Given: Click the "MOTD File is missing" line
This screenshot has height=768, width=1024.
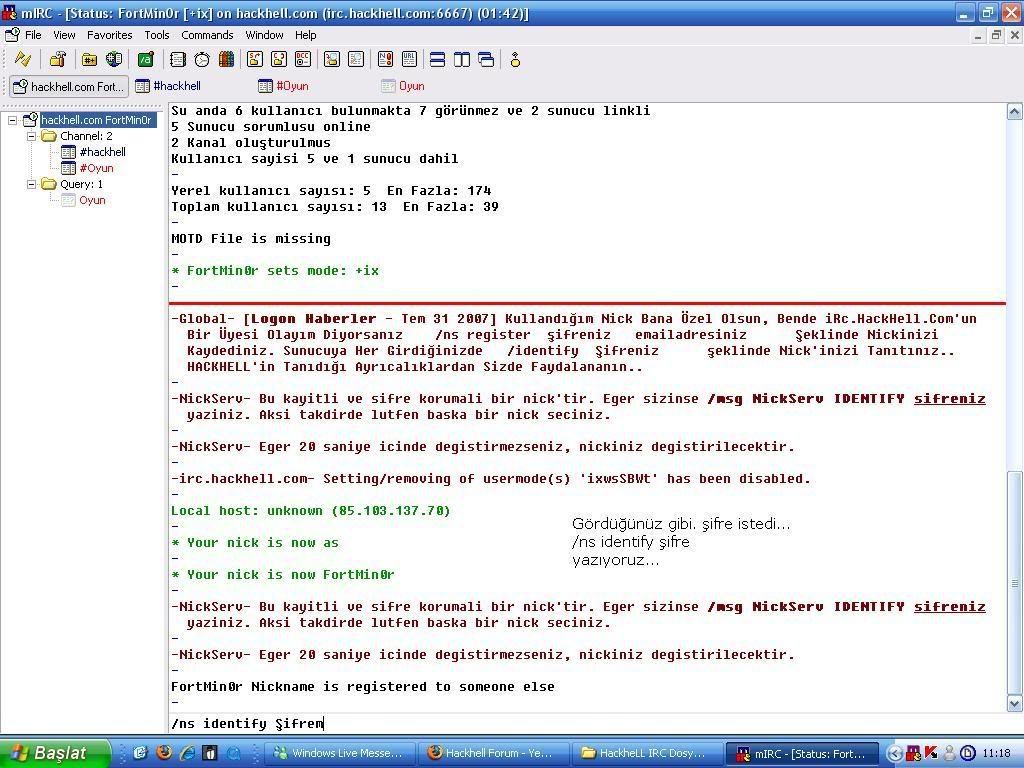Looking at the screenshot, I should (x=251, y=239).
